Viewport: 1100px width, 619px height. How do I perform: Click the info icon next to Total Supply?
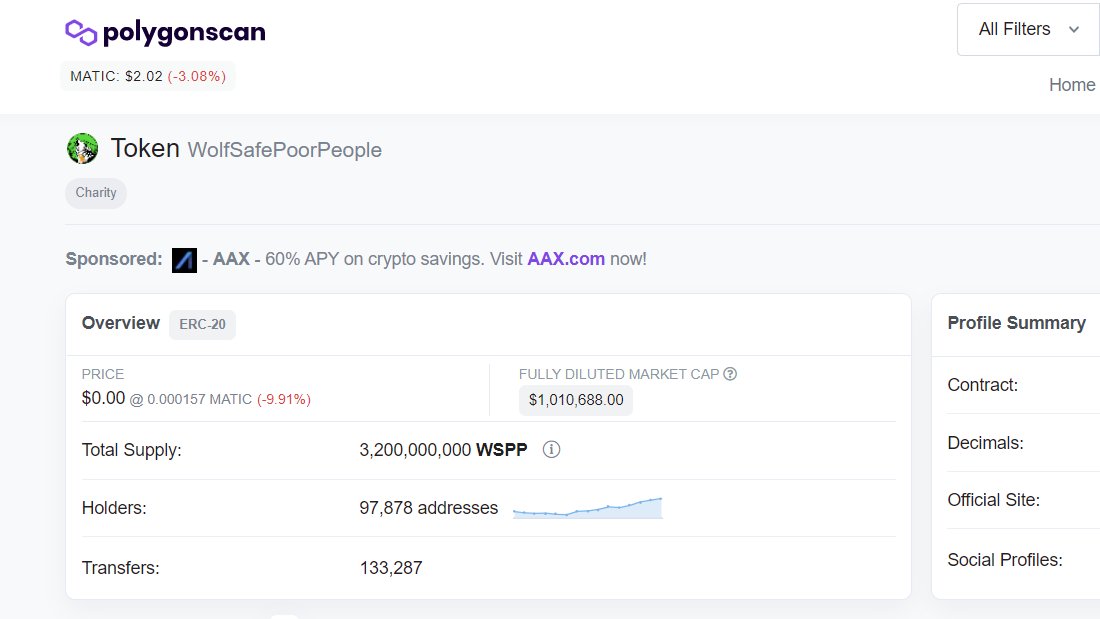click(551, 450)
